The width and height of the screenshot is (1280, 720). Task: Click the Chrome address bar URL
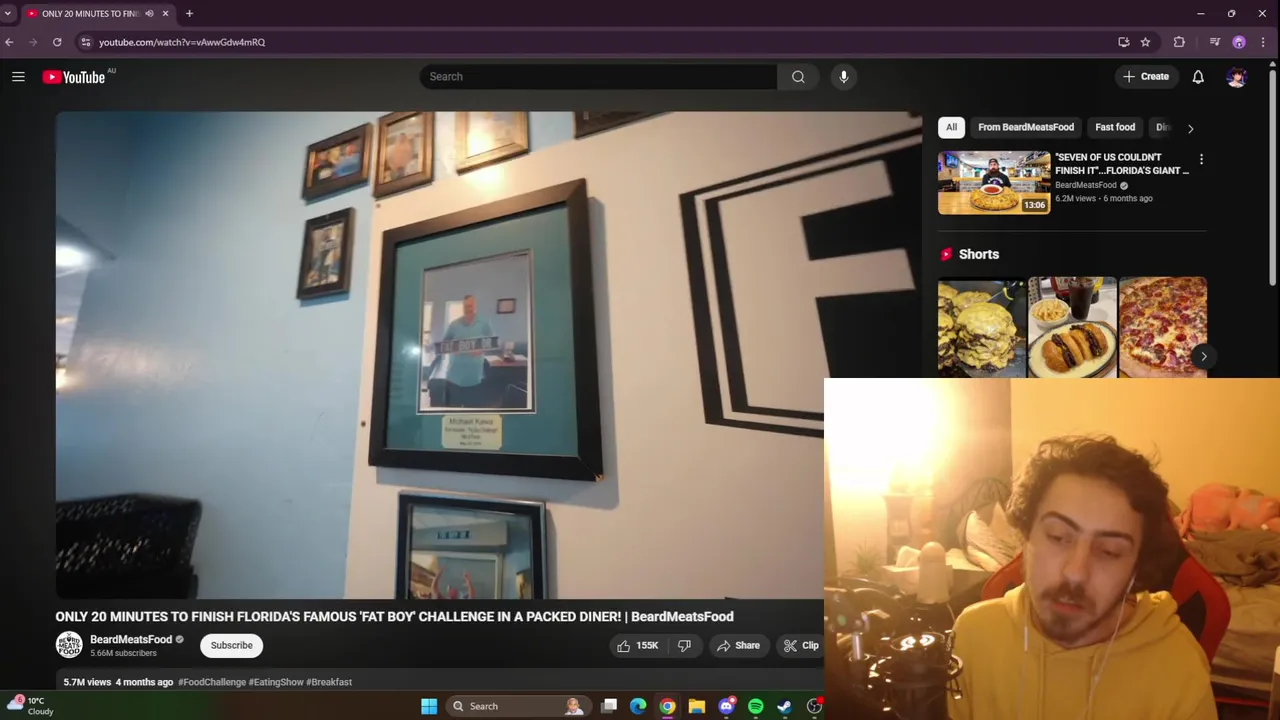182,42
